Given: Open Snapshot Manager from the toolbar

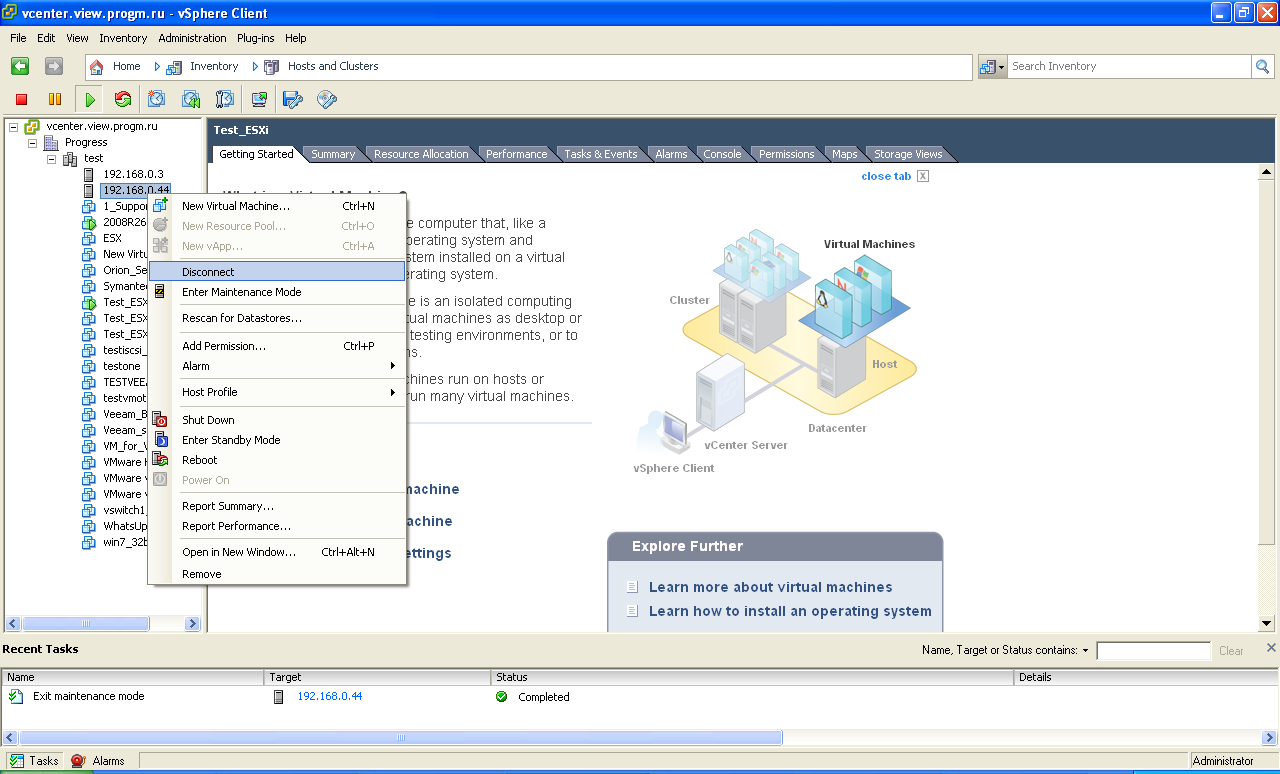Looking at the screenshot, I should pyautogui.click(x=225, y=99).
